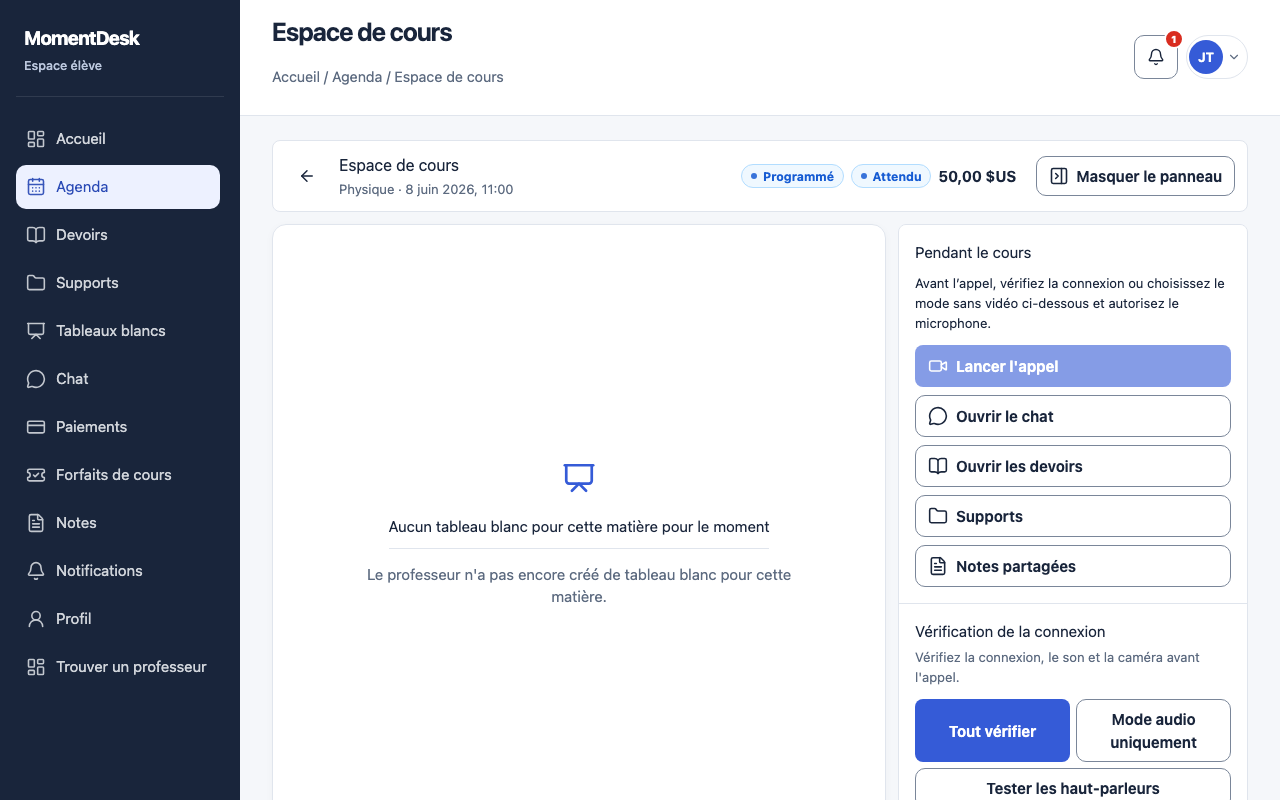Click the Accueil breadcrumb link

click(296, 77)
